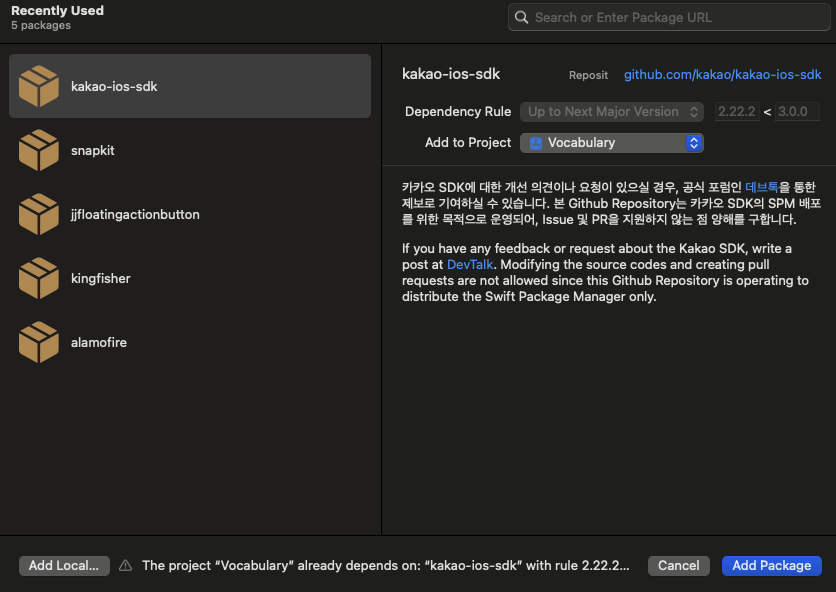Image resolution: width=836 pixels, height=592 pixels.
Task: Click the kakao-ios-sdk package box icon
Action: tap(39, 86)
